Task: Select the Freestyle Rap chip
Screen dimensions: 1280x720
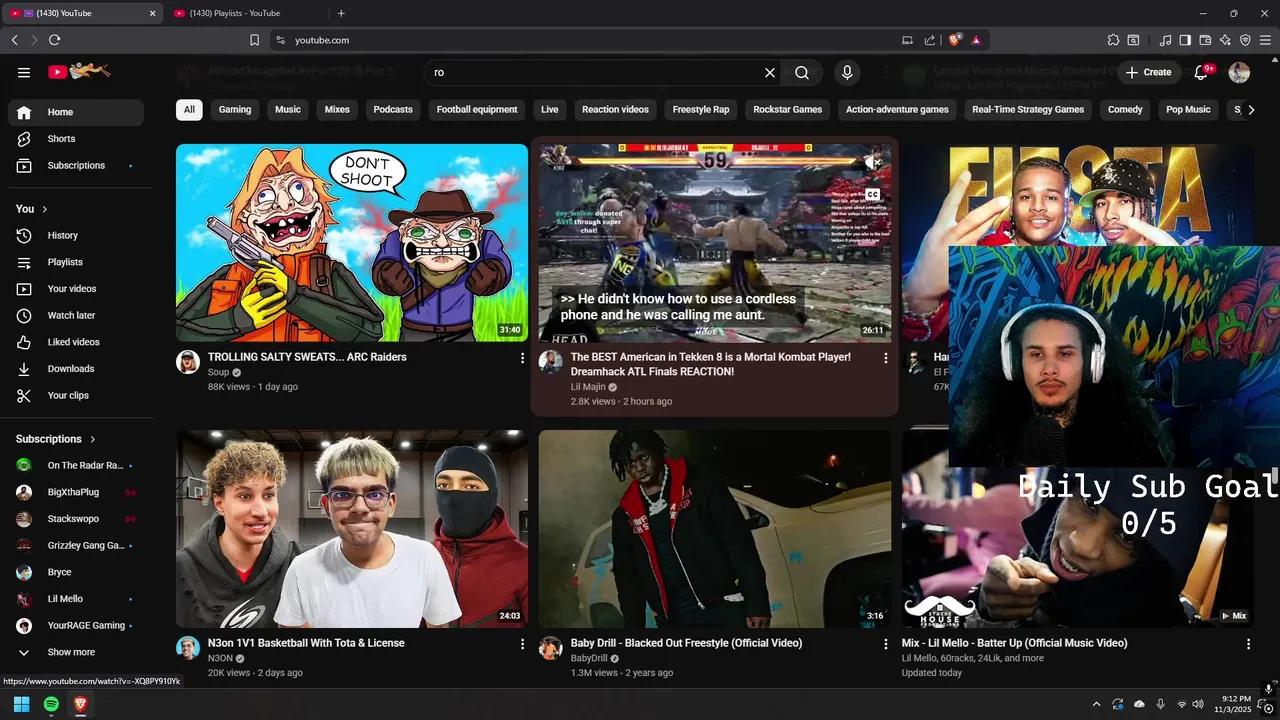Action: pos(701,110)
